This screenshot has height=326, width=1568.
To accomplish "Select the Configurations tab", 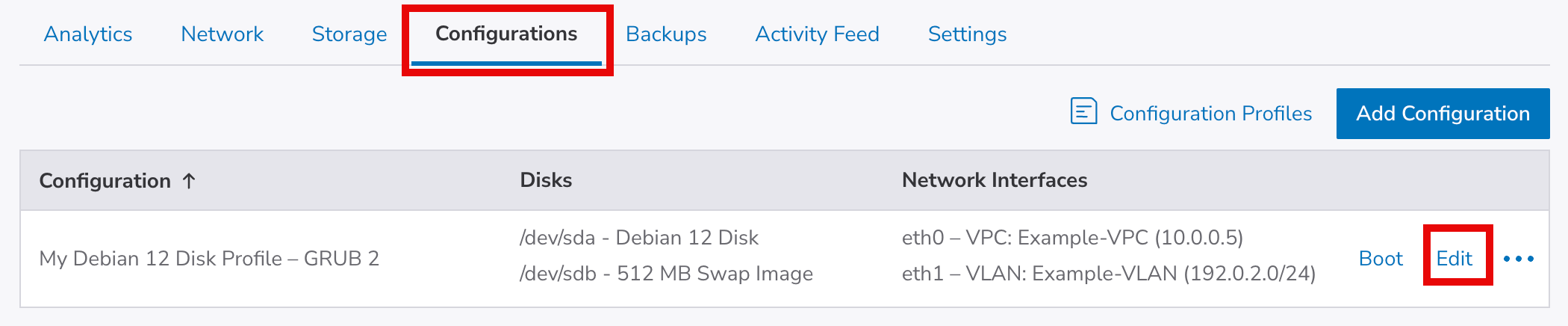I will (x=506, y=34).
